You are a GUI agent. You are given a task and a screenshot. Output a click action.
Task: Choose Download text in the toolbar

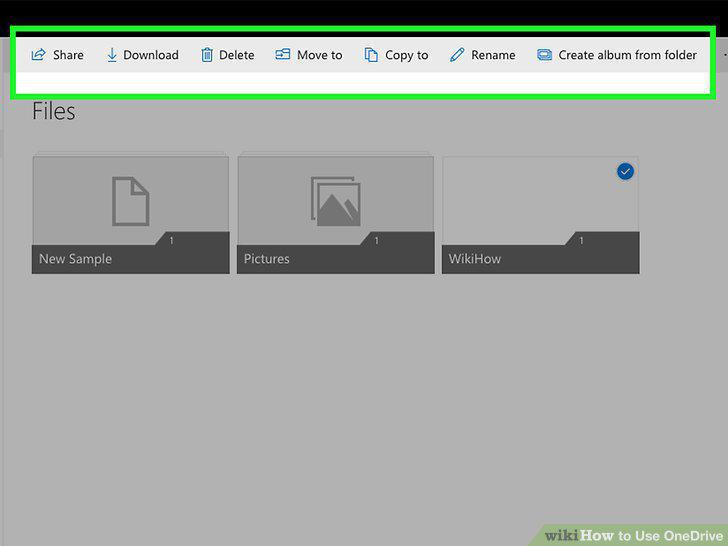[x=151, y=55]
